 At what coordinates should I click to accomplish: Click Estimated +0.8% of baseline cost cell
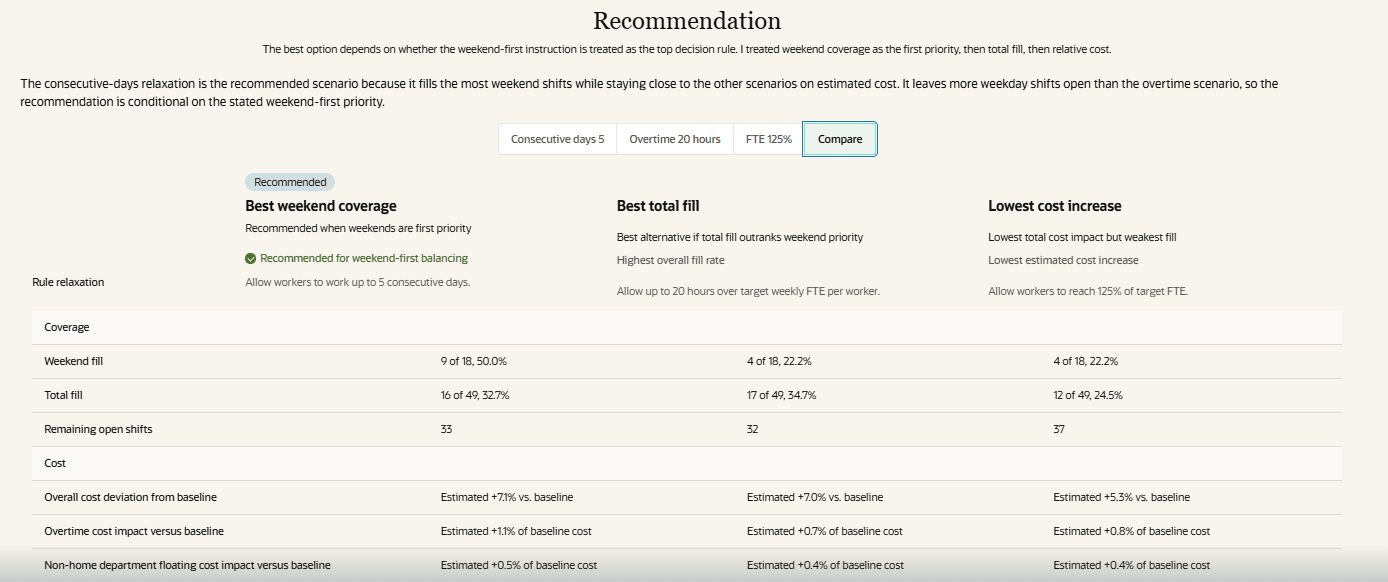(1131, 531)
